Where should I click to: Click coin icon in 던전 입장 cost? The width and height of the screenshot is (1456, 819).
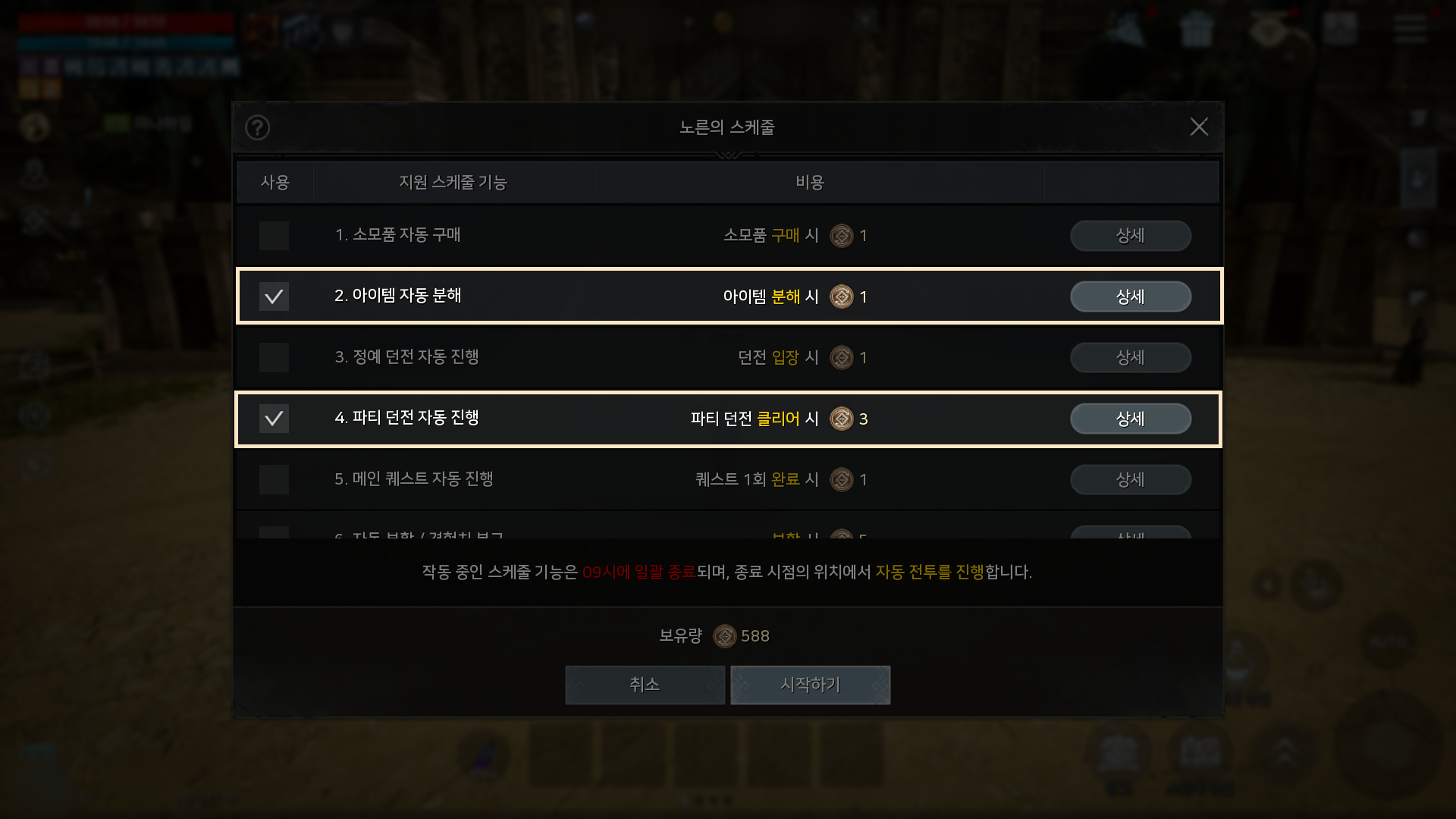842,357
